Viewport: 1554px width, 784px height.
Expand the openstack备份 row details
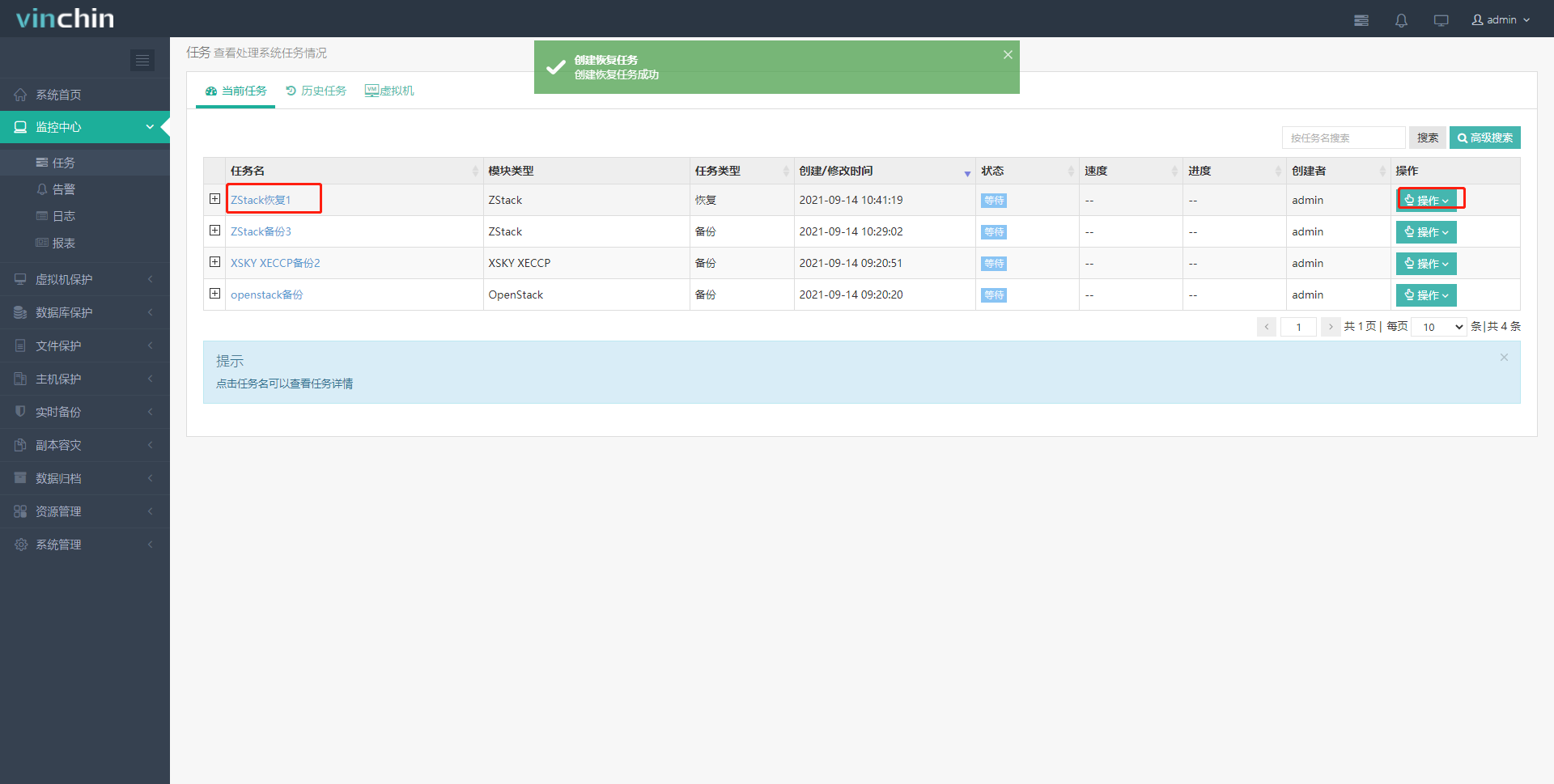[214, 294]
